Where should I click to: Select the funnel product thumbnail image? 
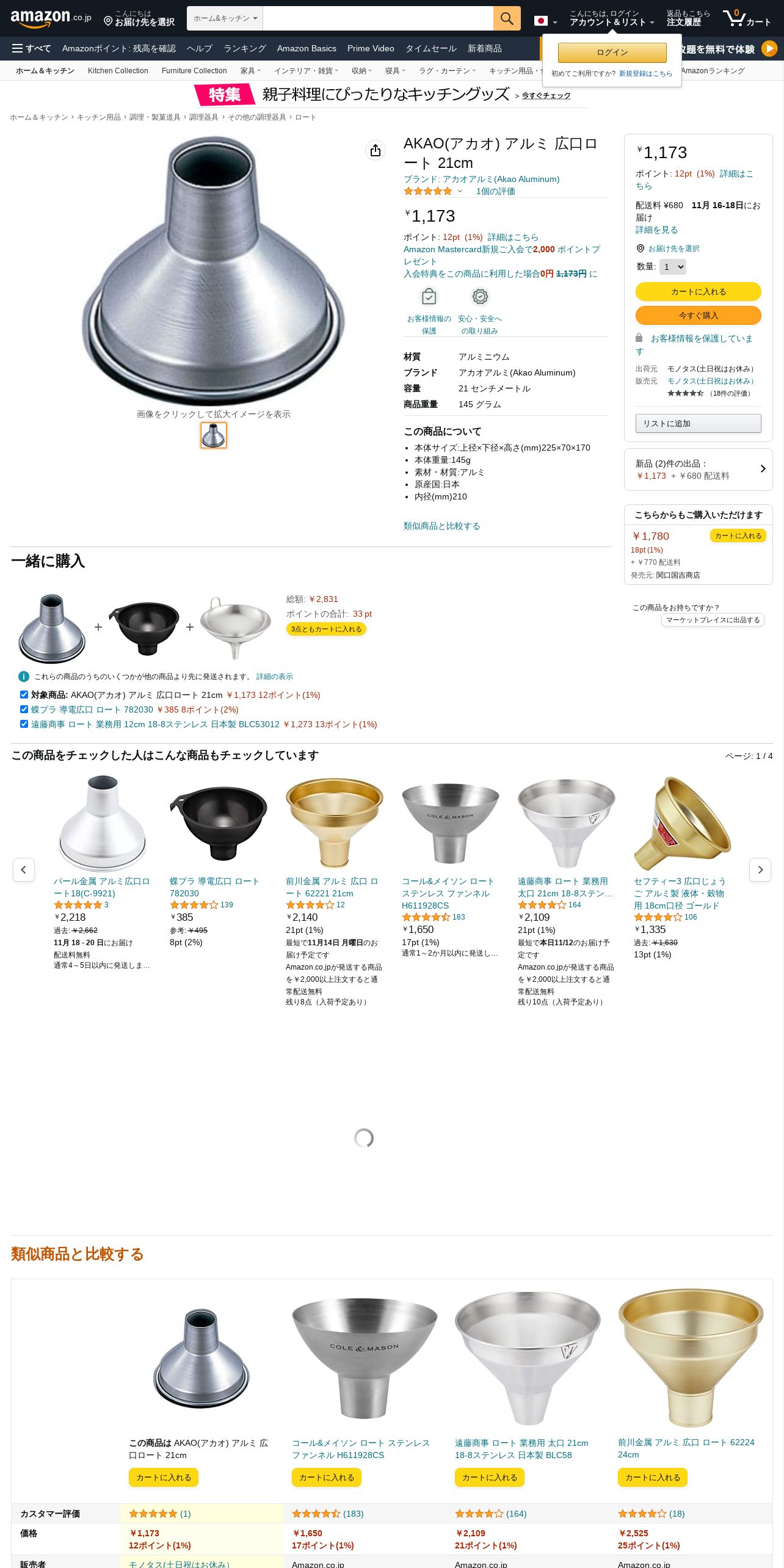pyautogui.click(x=213, y=435)
